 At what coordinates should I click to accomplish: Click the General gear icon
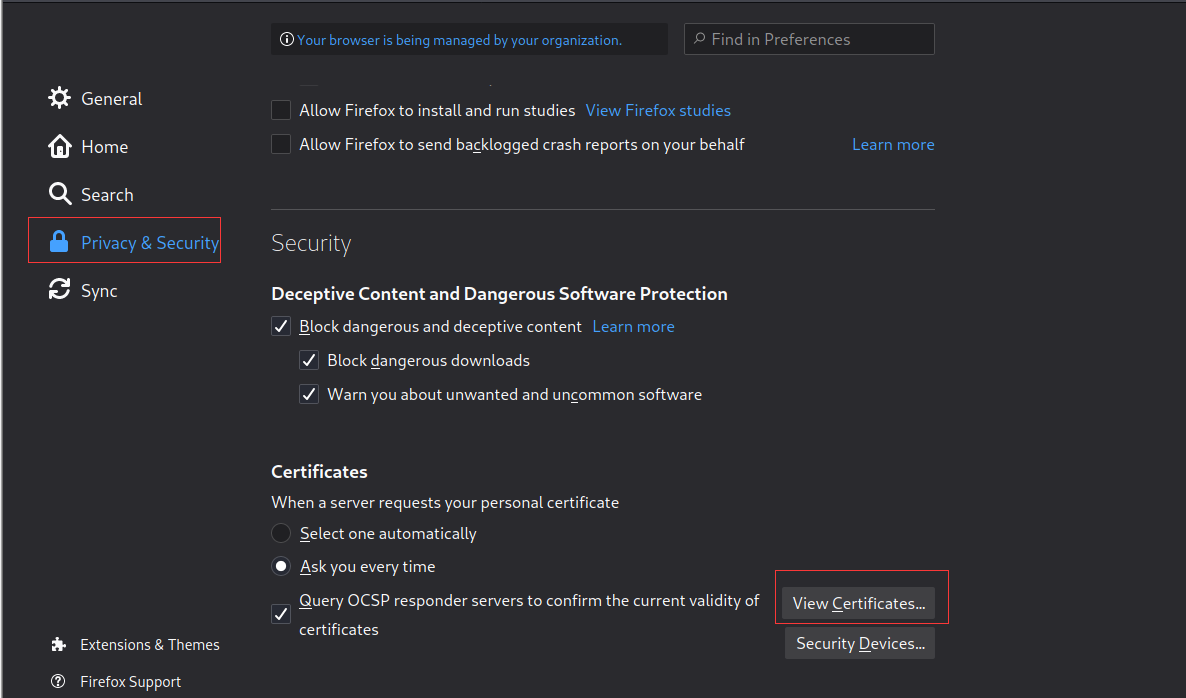point(60,98)
